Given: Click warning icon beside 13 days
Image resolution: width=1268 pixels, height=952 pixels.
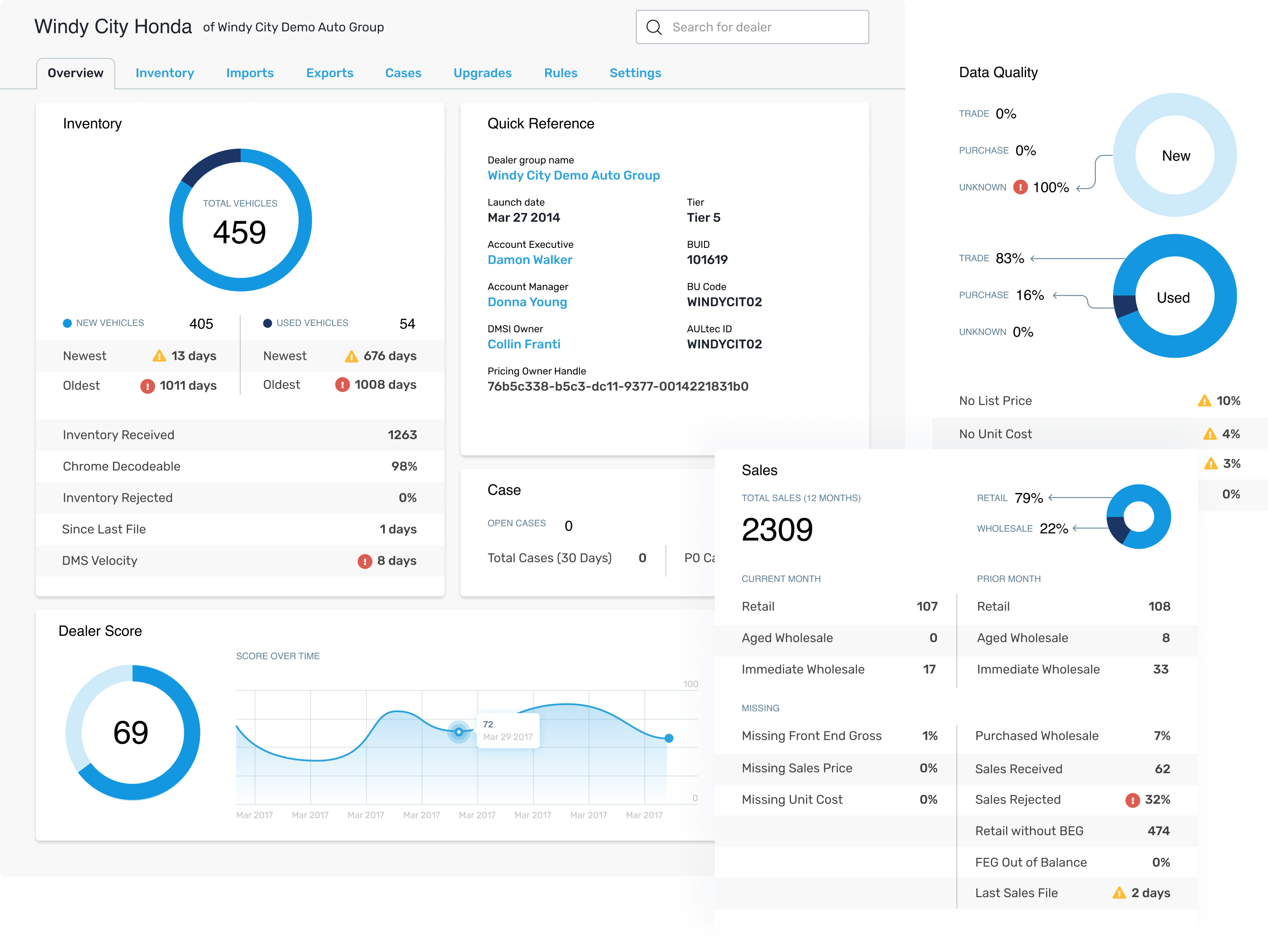Looking at the screenshot, I should (159, 356).
